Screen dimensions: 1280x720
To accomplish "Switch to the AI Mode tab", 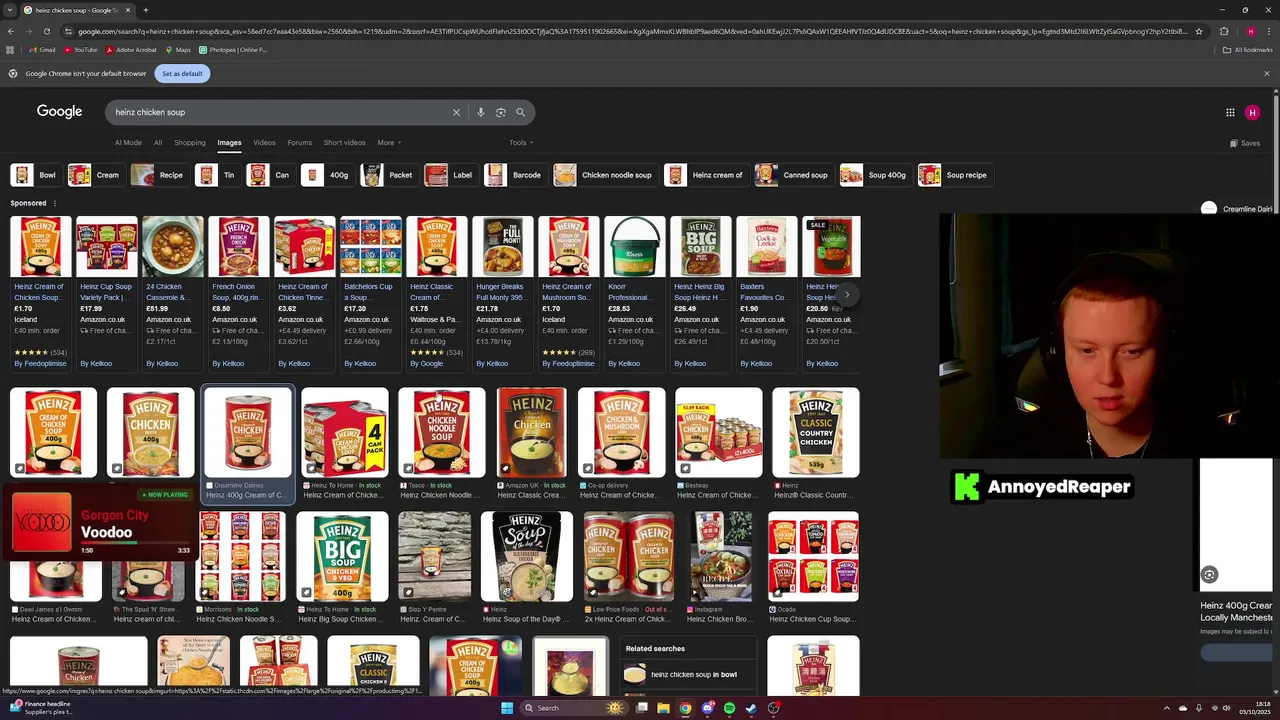I will [x=128, y=143].
